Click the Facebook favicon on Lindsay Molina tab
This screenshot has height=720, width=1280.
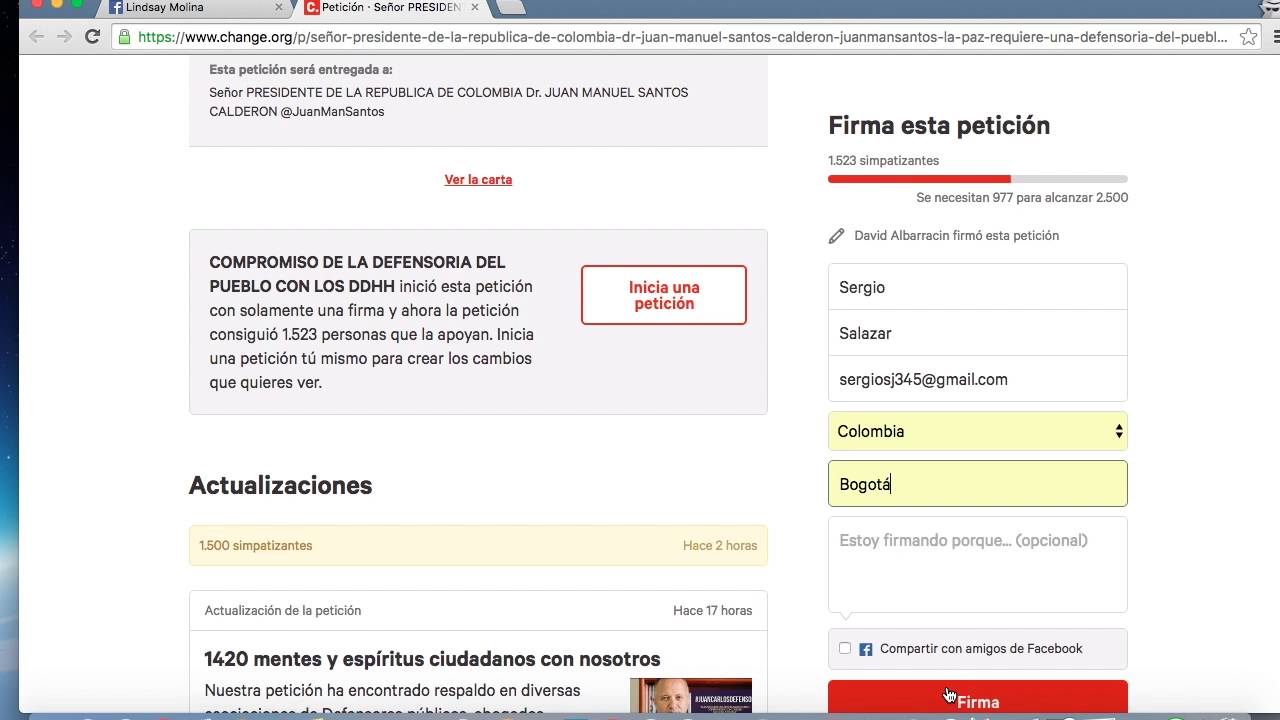point(116,7)
